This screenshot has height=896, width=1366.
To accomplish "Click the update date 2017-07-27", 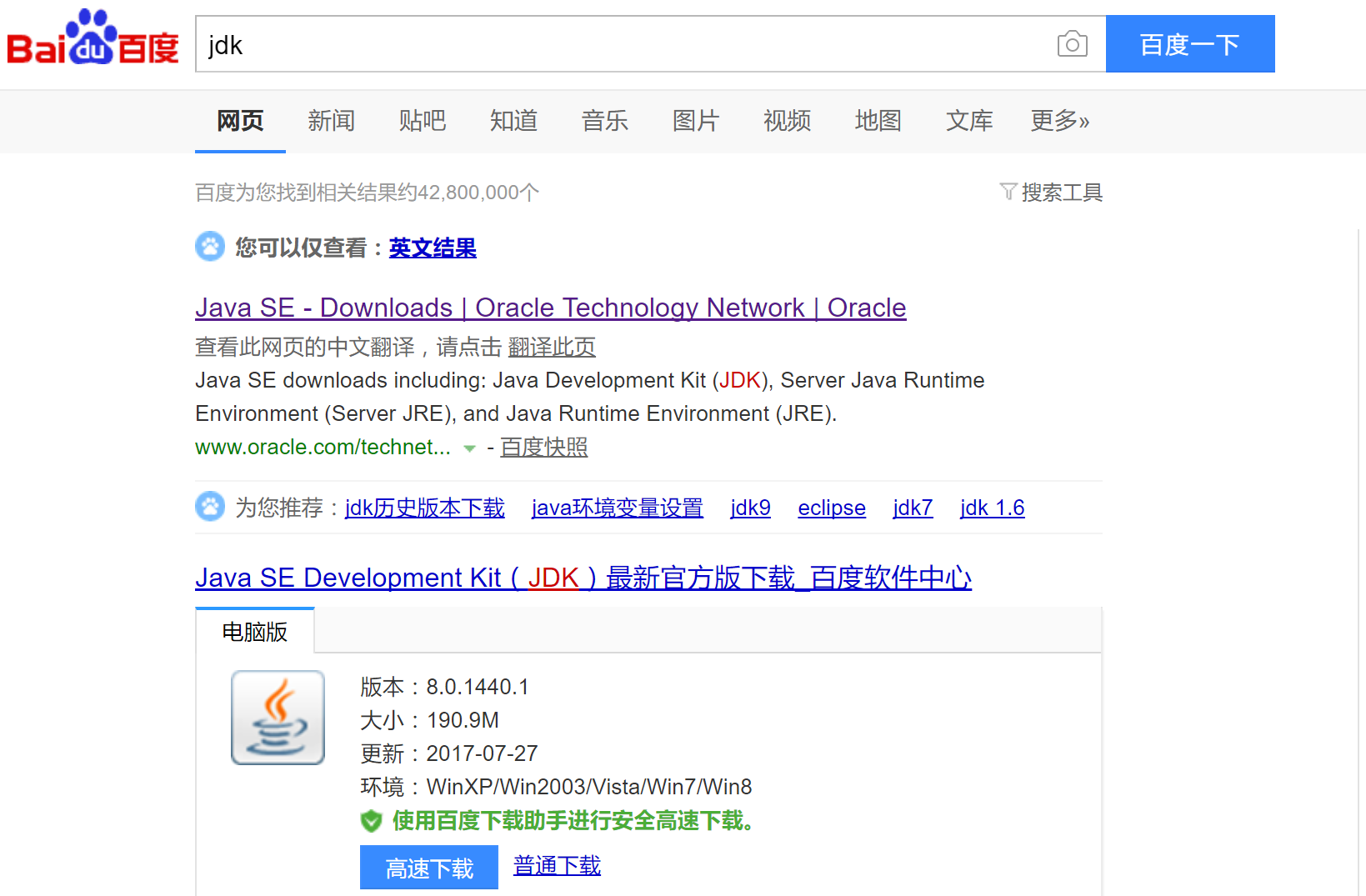I will tap(482, 753).
